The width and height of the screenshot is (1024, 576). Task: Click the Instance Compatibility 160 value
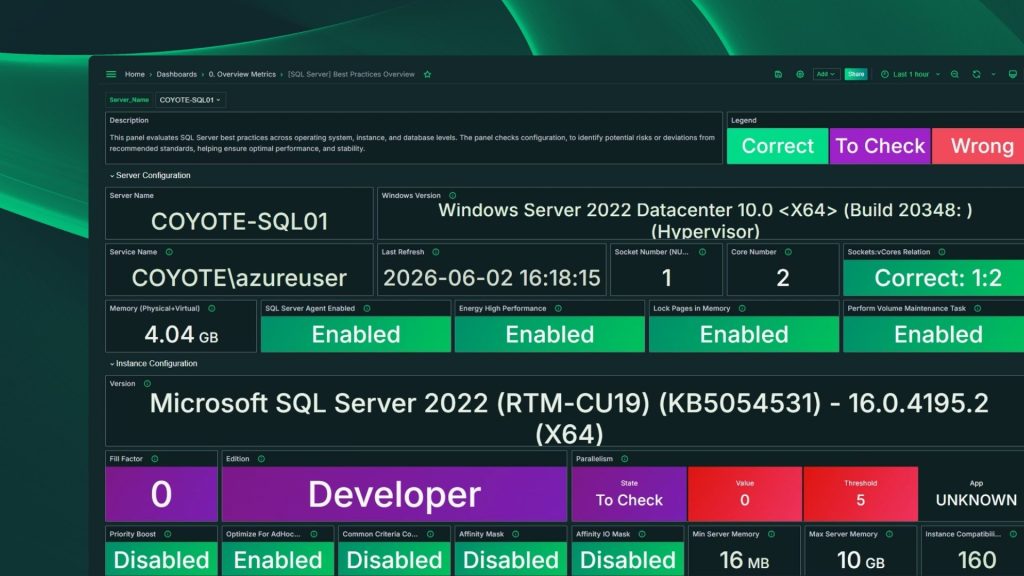[977, 560]
